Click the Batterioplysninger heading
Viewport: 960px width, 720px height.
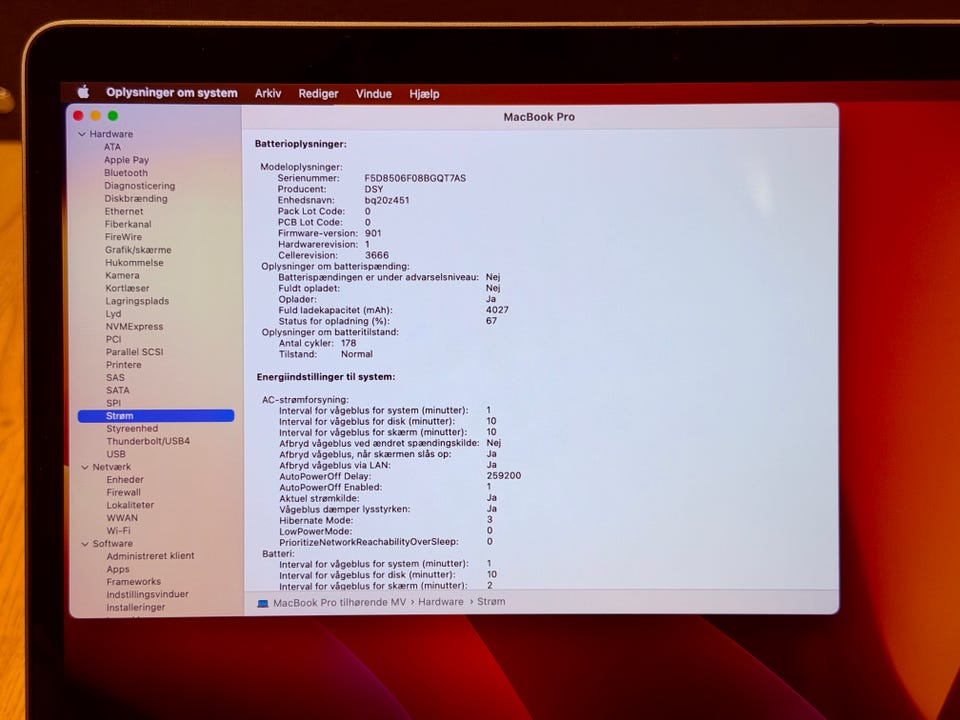click(x=301, y=144)
